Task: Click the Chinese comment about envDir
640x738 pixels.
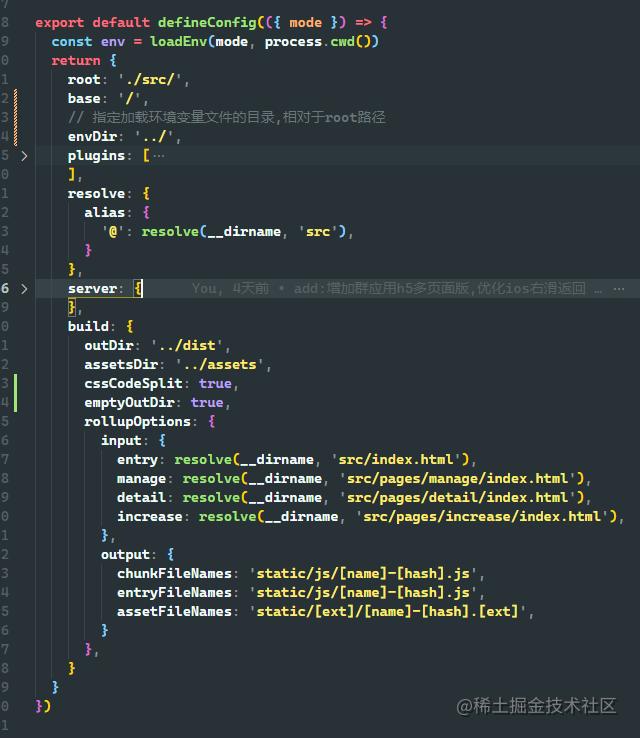Action: 227,117
